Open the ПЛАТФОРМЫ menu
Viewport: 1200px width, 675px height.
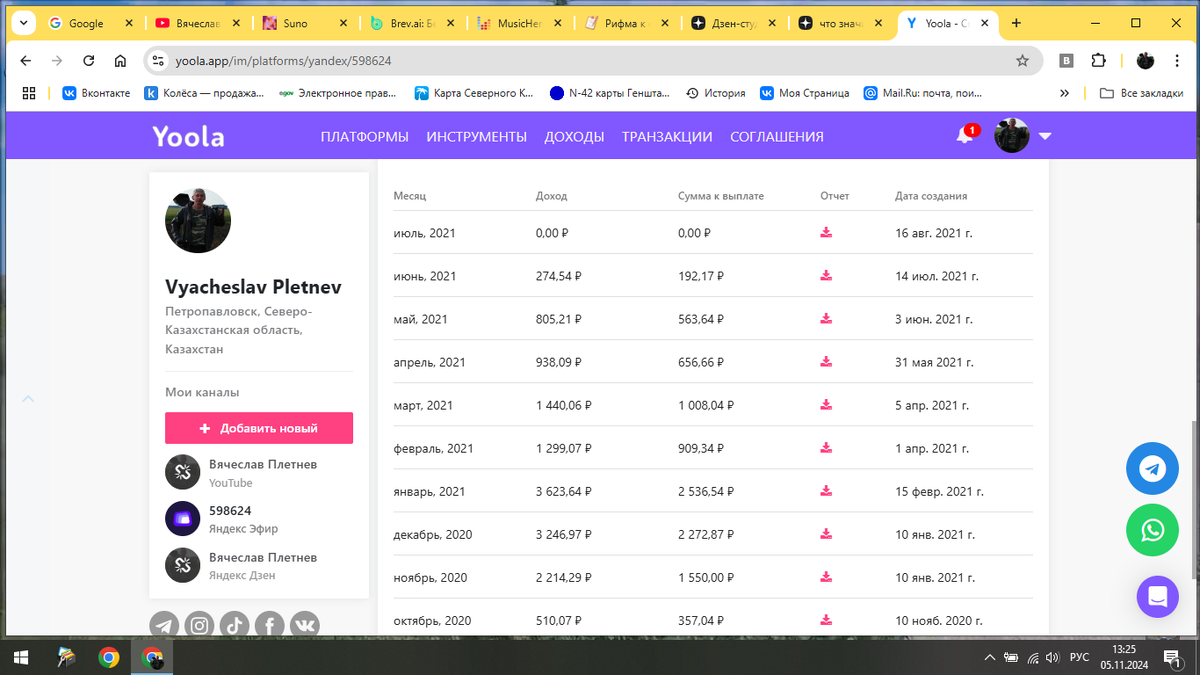tap(365, 137)
